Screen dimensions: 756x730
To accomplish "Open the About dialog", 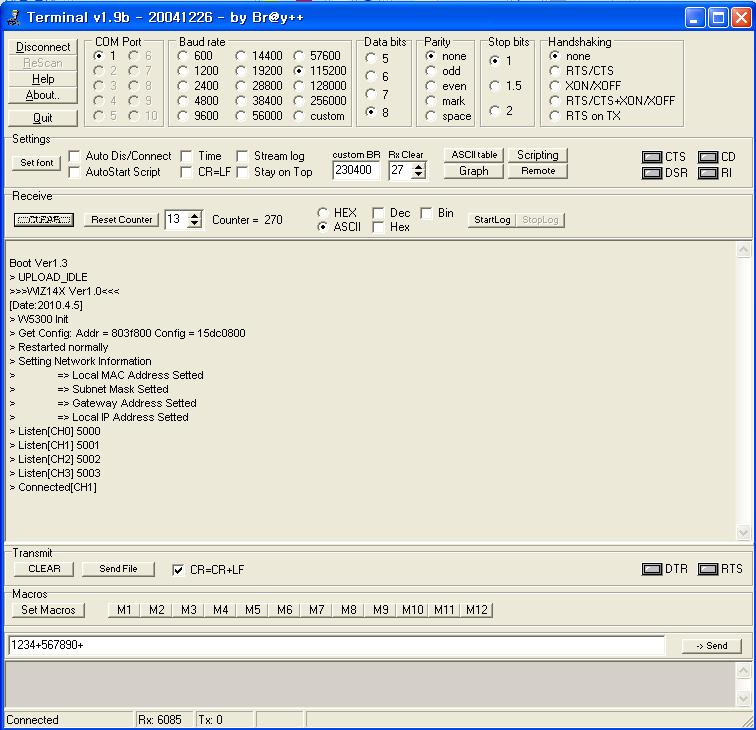I will 43,95.
